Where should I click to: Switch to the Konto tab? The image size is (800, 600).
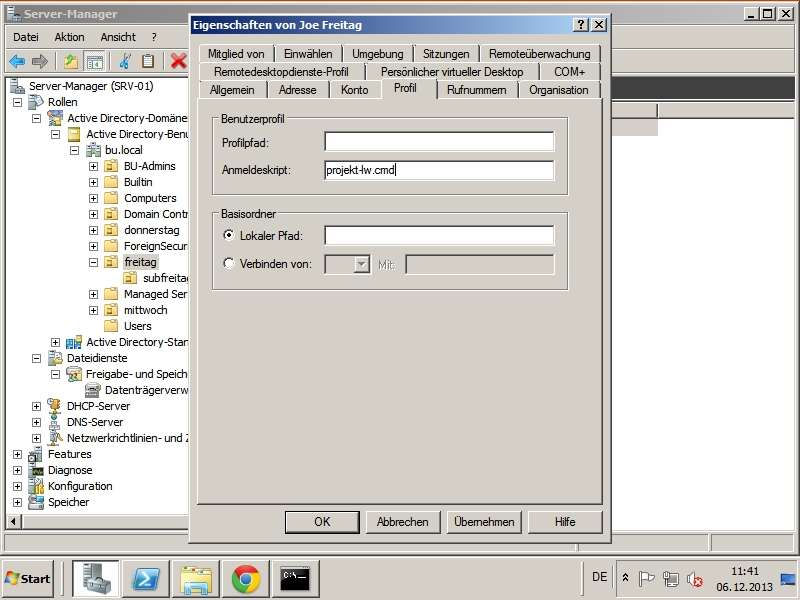pos(354,90)
